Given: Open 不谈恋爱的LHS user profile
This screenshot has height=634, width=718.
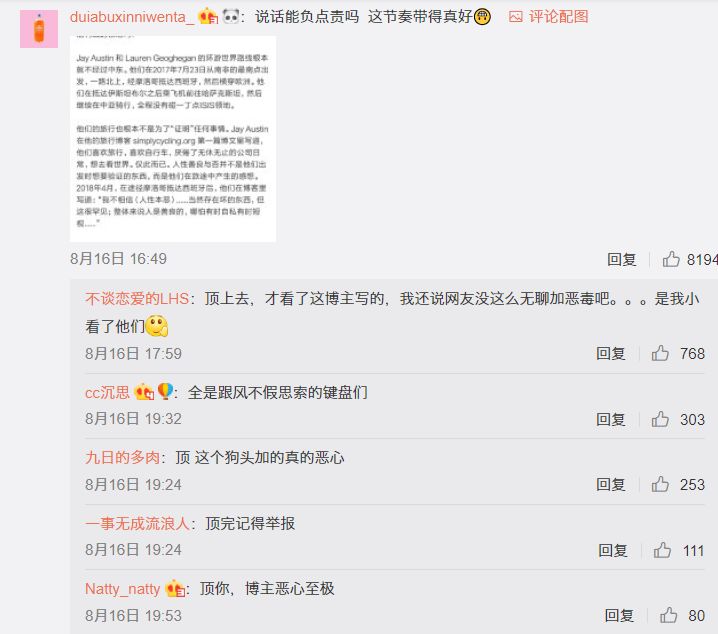Looking at the screenshot, I should pos(137,299).
